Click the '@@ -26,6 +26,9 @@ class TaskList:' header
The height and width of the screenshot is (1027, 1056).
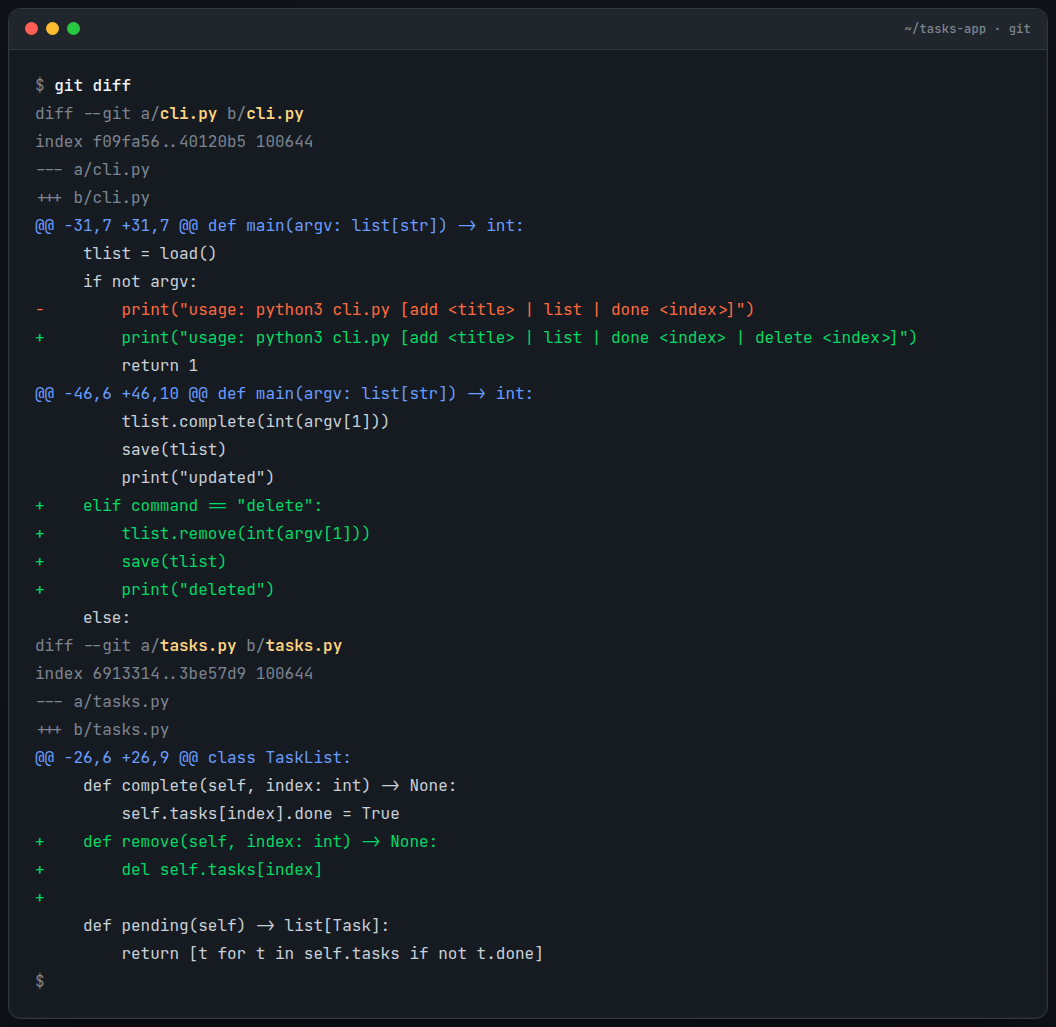193,758
